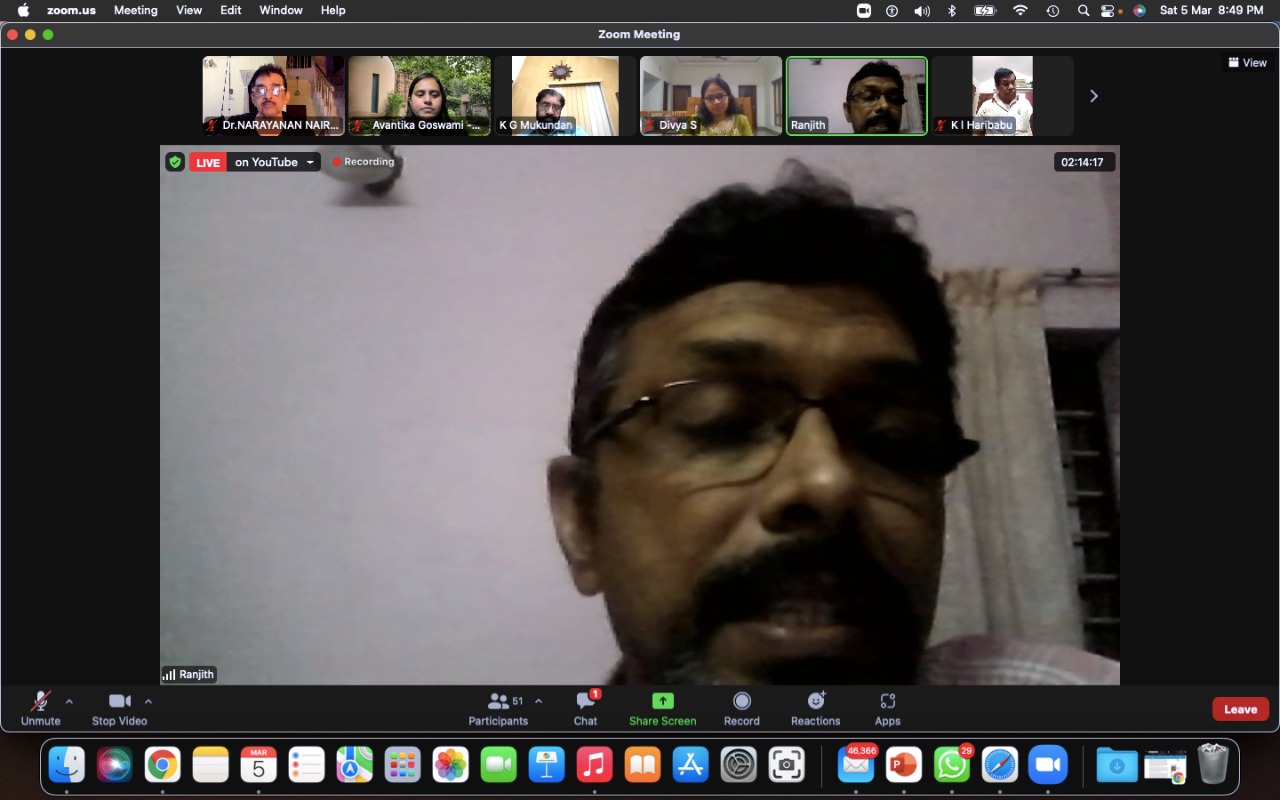The image size is (1280, 800).
Task: Open Mail from the Dock
Action: tap(856, 765)
